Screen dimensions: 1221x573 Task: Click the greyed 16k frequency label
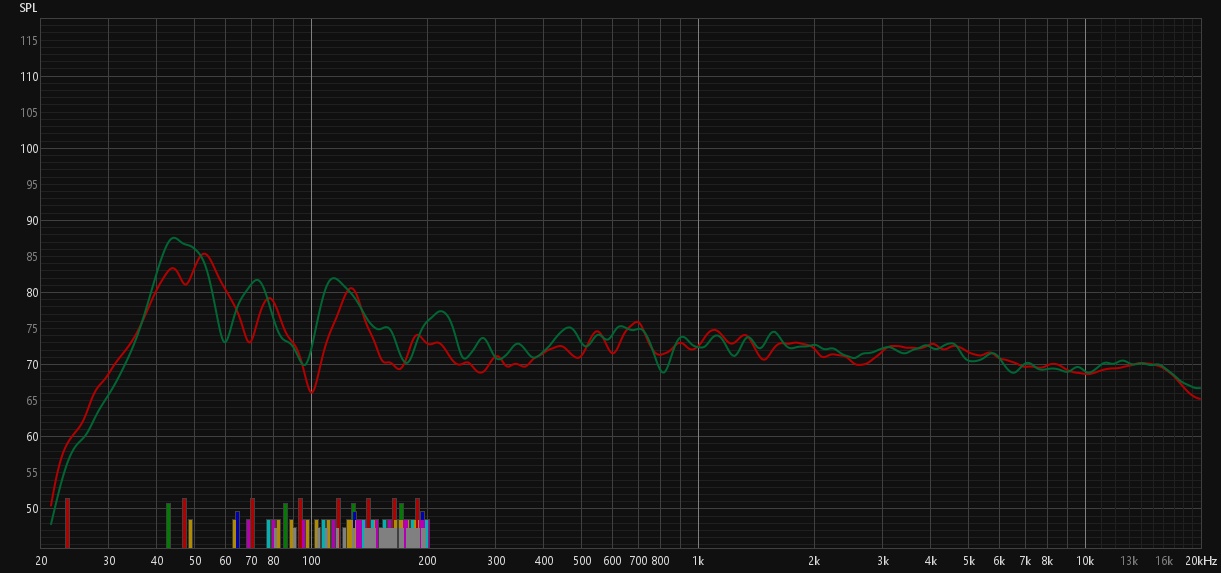(x=1164, y=561)
